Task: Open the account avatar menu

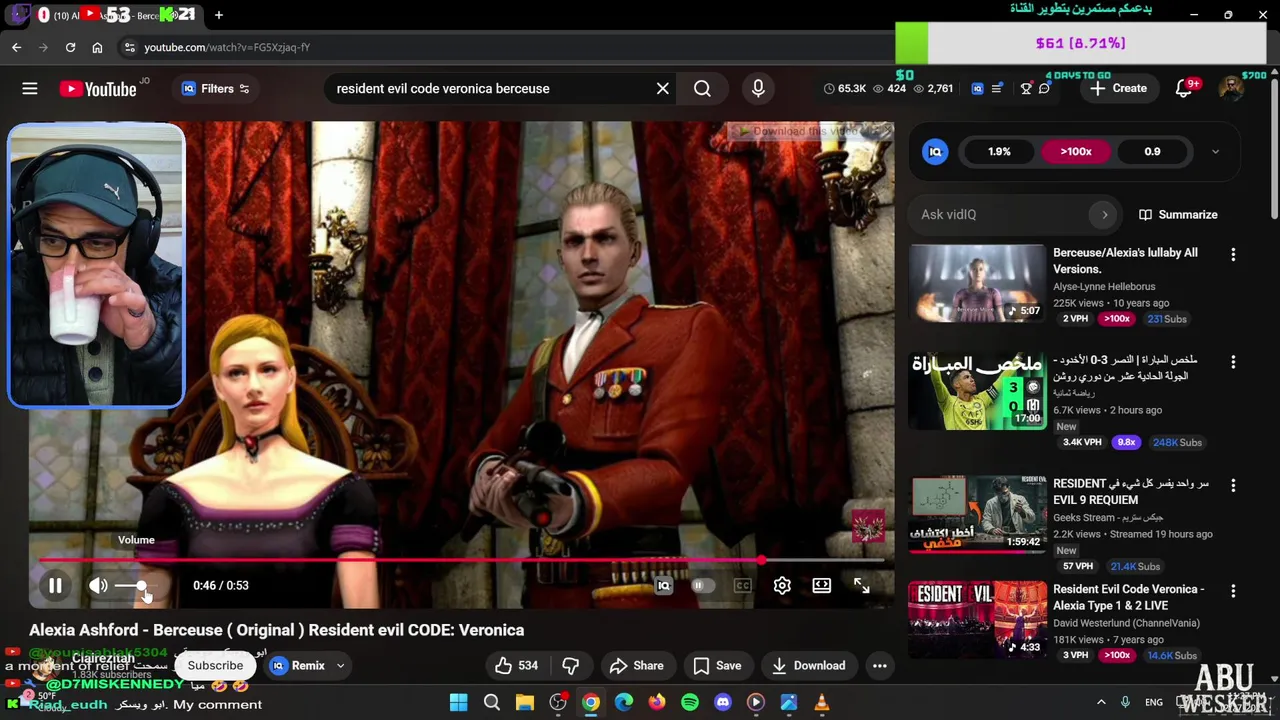Action: pyautogui.click(x=1231, y=89)
